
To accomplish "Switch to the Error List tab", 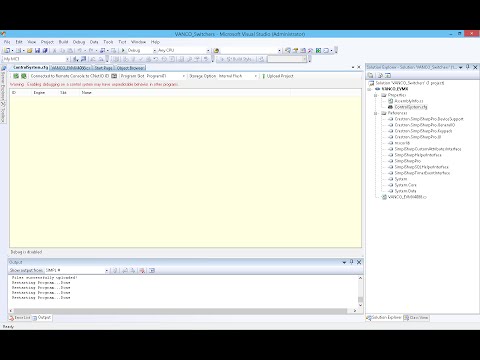I will tap(20, 318).
